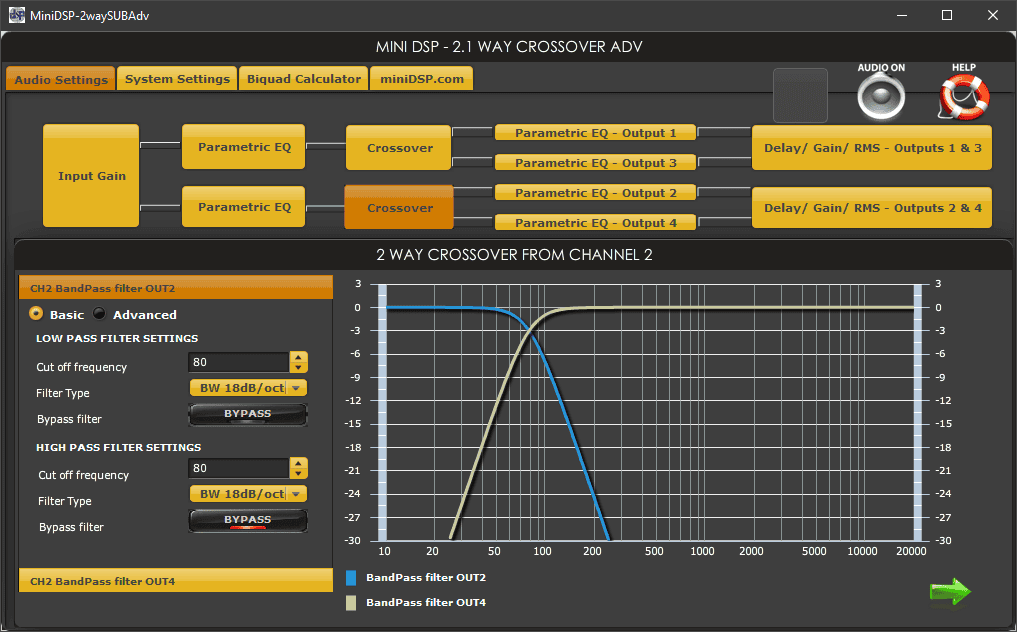Switch to Audio Settings tab
The image size is (1017, 632).
point(61,79)
